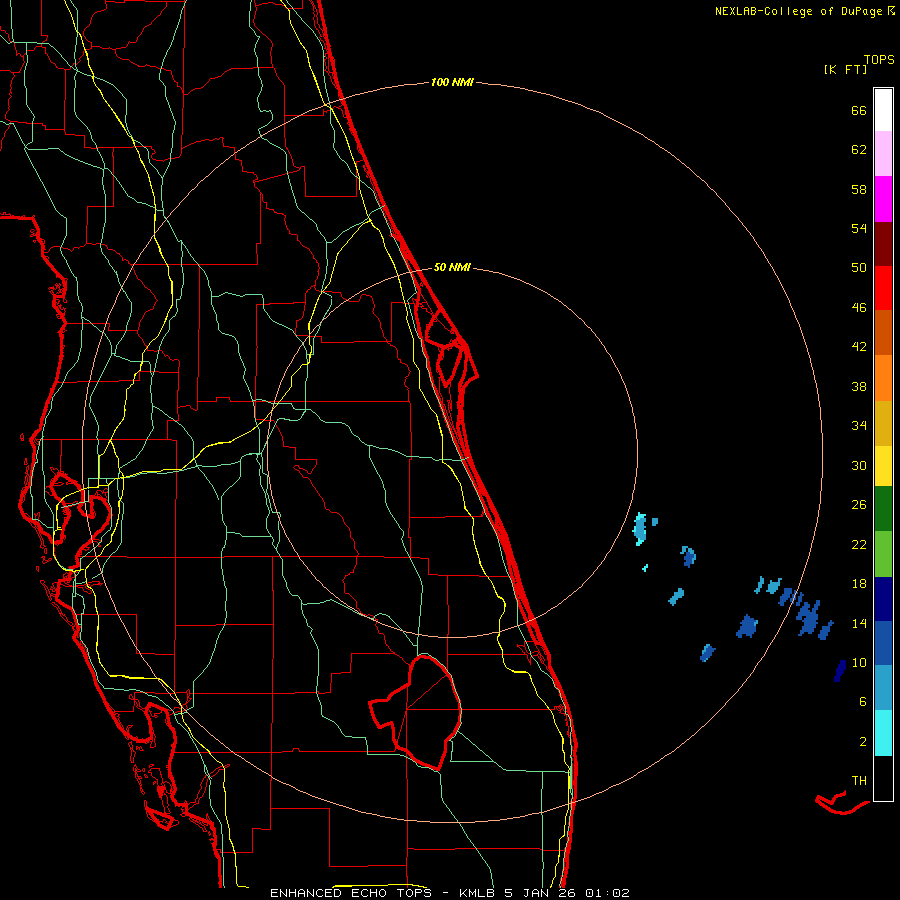
Task: Click the "100 NMI" range ring label
Action: coord(452,83)
